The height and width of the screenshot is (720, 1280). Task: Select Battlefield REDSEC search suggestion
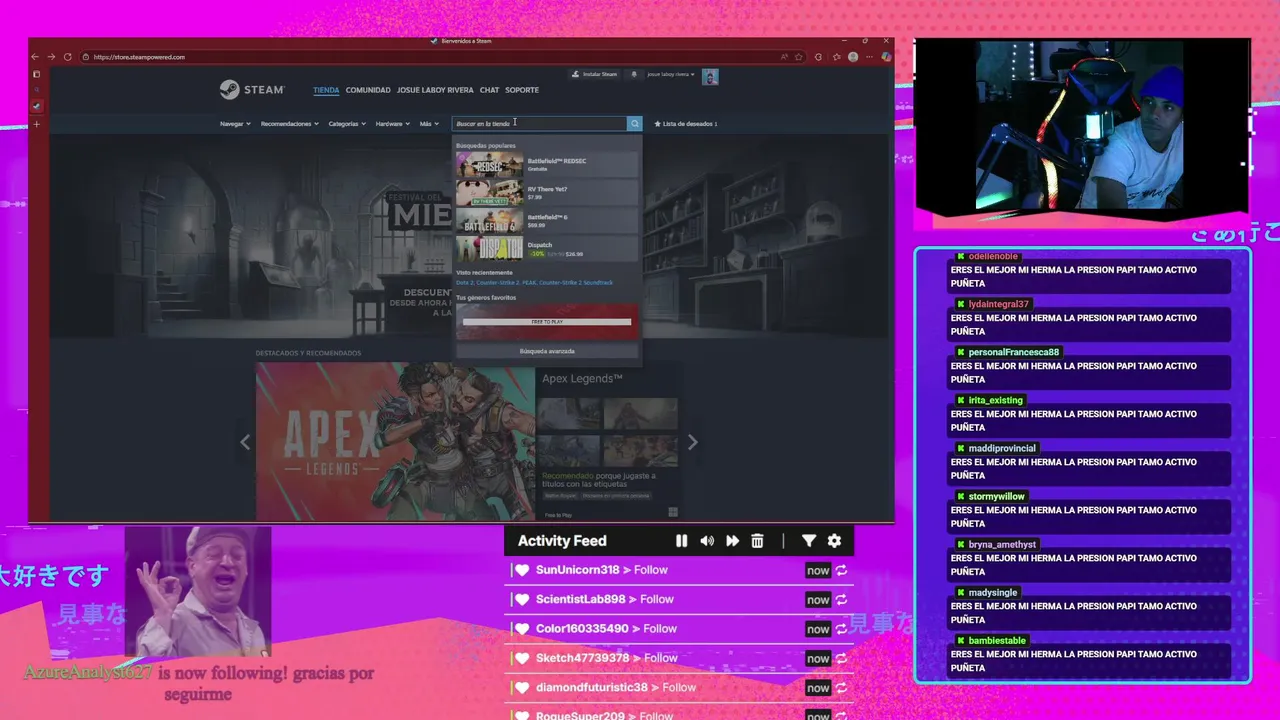click(x=547, y=165)
